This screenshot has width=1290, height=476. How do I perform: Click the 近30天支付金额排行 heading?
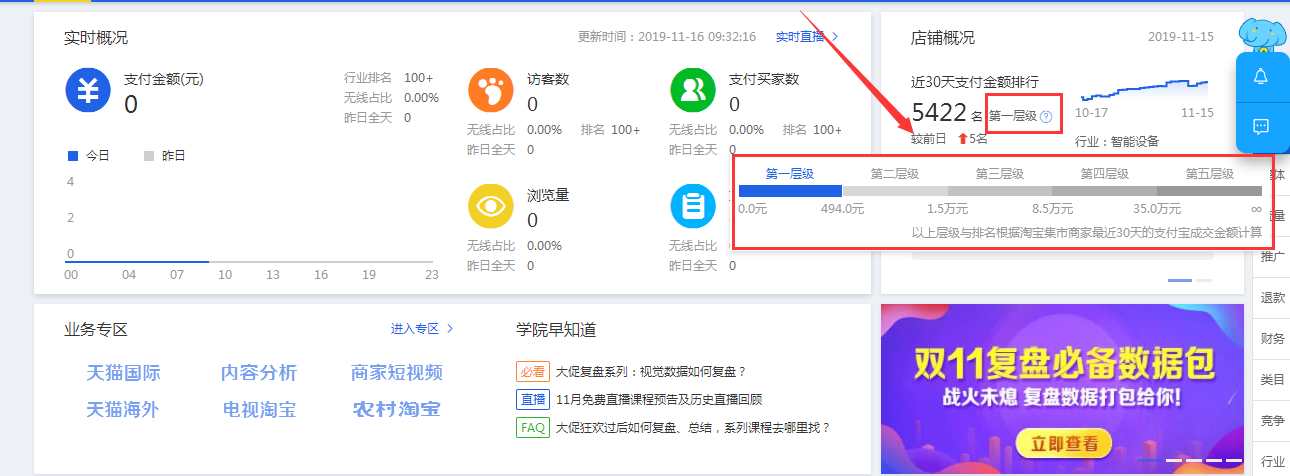point(975,81)
